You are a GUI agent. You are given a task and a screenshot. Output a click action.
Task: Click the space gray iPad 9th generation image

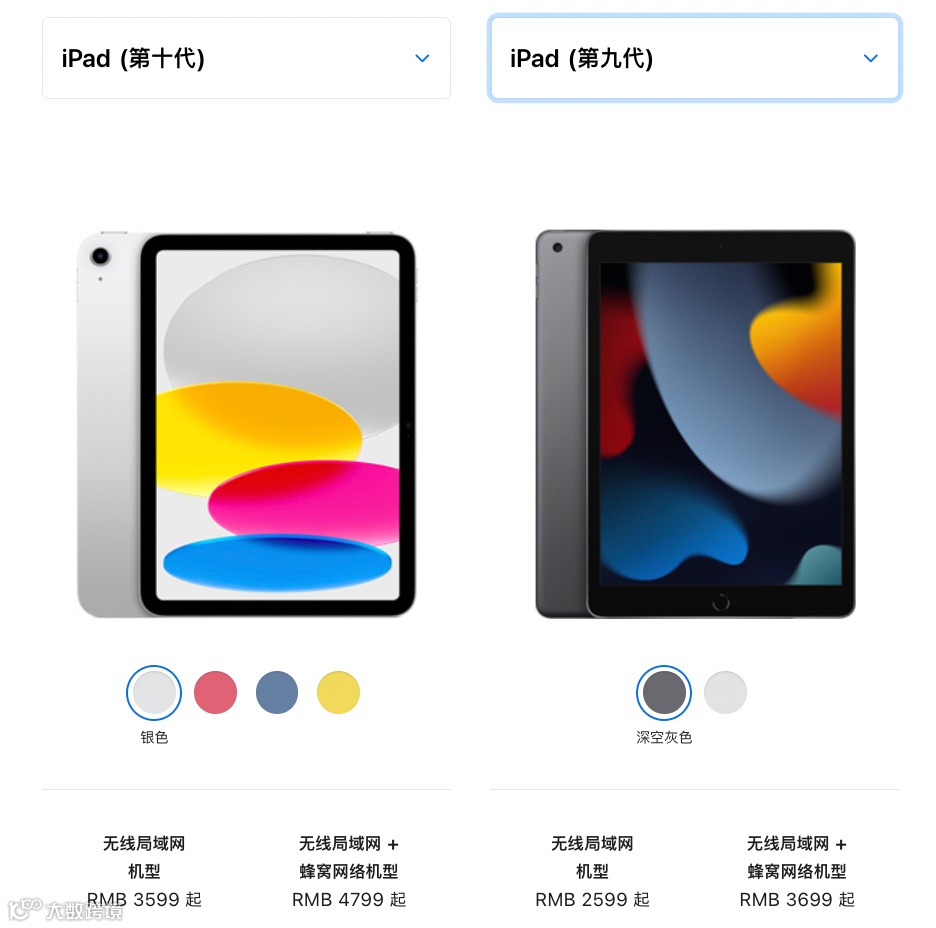click(x=695, y=424)
